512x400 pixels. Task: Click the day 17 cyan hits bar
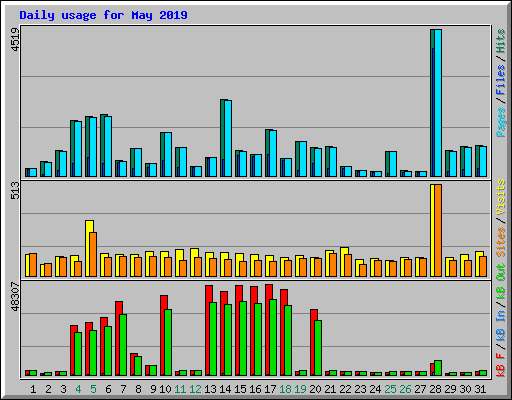tap(273, 153)
